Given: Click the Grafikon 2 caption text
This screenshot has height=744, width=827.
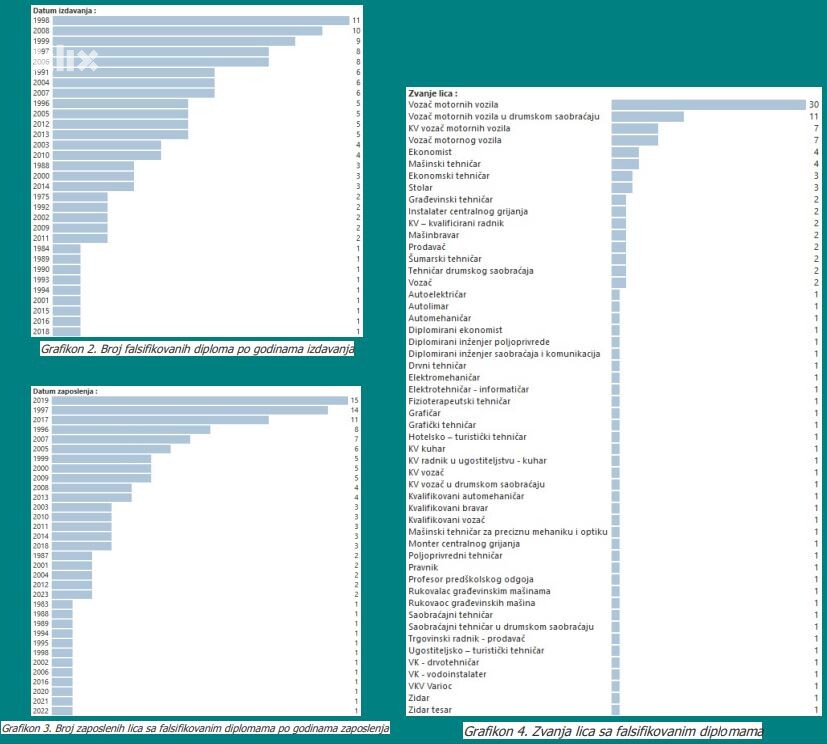Looking at the screenshot, I should coord(197,350).
